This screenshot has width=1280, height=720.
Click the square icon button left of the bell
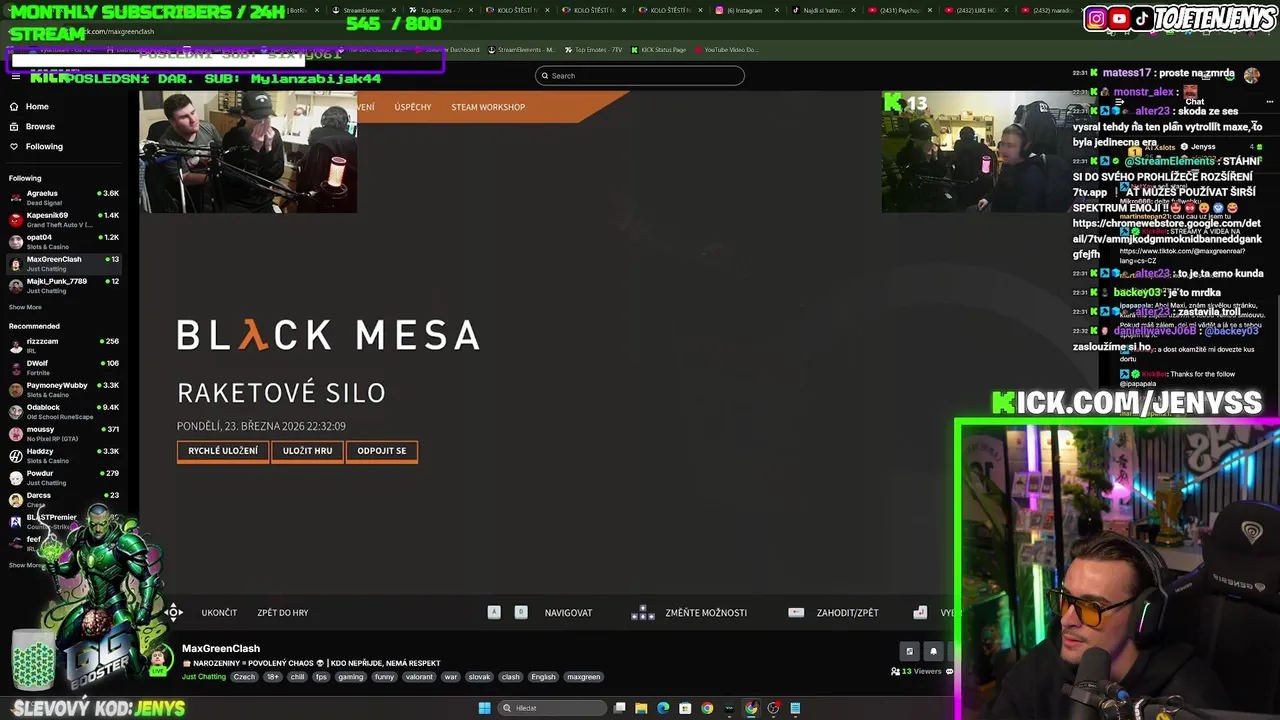point(909,652)
